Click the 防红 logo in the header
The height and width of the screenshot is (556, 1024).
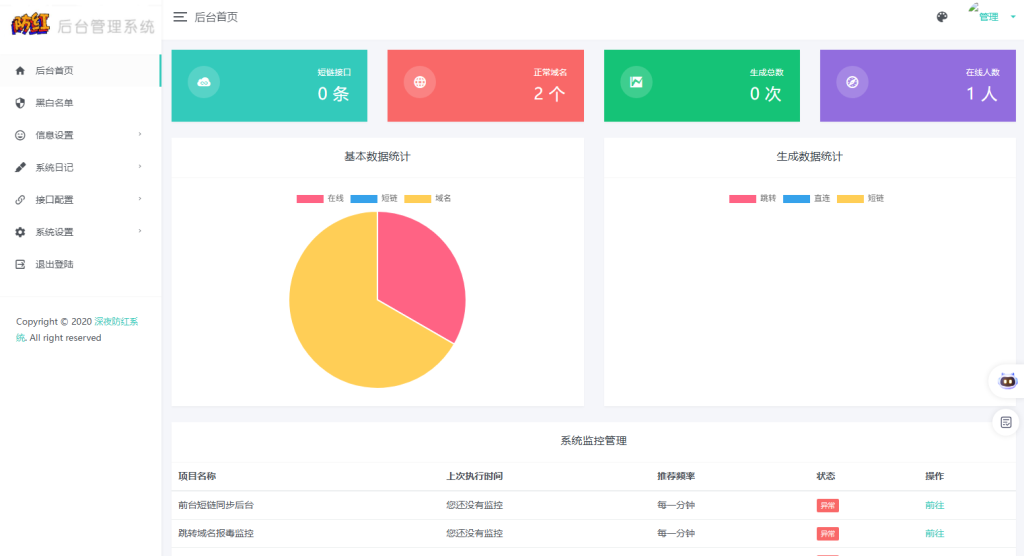[30, 26]
